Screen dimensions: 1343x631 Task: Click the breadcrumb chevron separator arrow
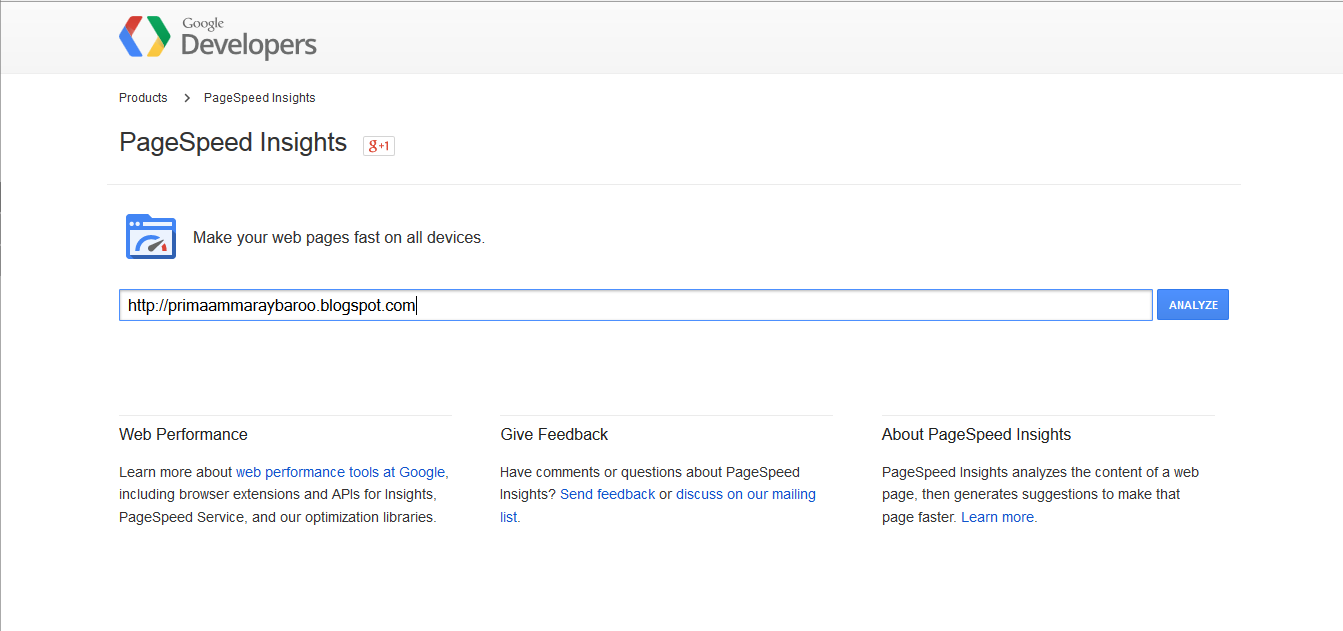[187, 98]
